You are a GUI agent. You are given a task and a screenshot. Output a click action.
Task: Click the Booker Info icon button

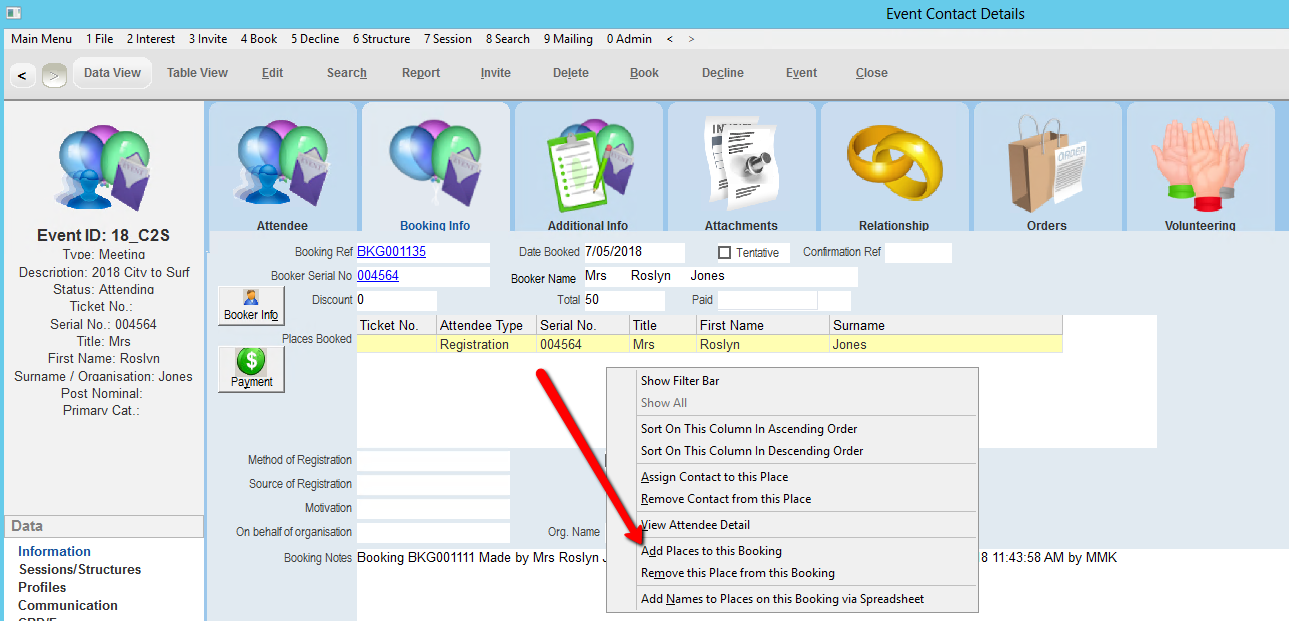(251, 305)
